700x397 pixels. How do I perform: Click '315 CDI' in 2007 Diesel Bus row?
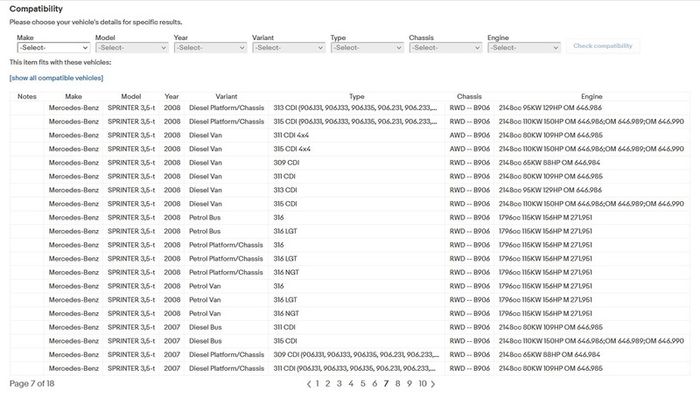285,341
